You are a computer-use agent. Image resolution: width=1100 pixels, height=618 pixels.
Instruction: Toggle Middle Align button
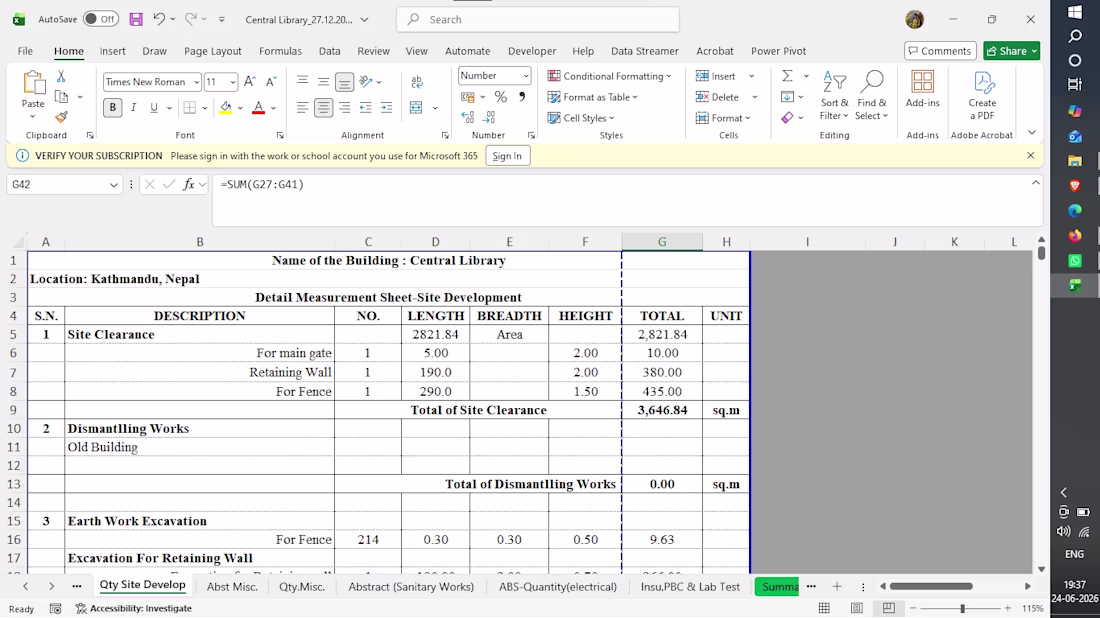(x=323, y=82)
